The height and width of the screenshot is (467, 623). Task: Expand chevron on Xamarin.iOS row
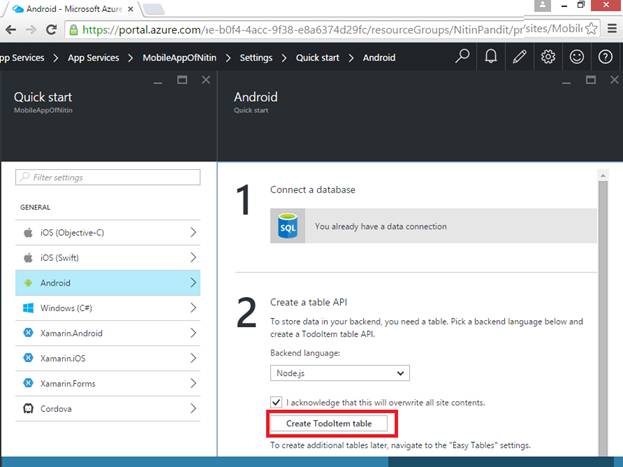193,358
